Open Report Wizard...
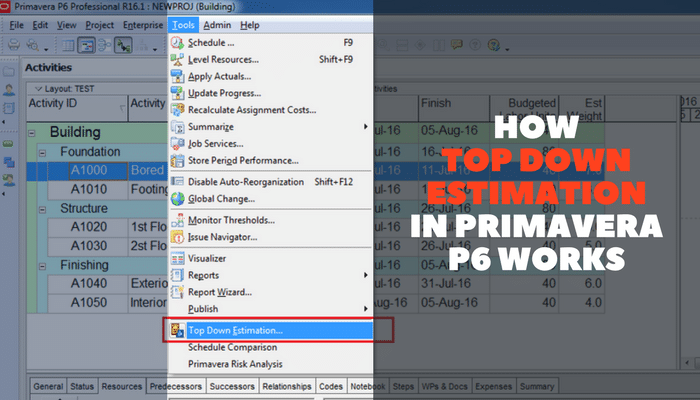The image size is (700, 400). point(270,292)
